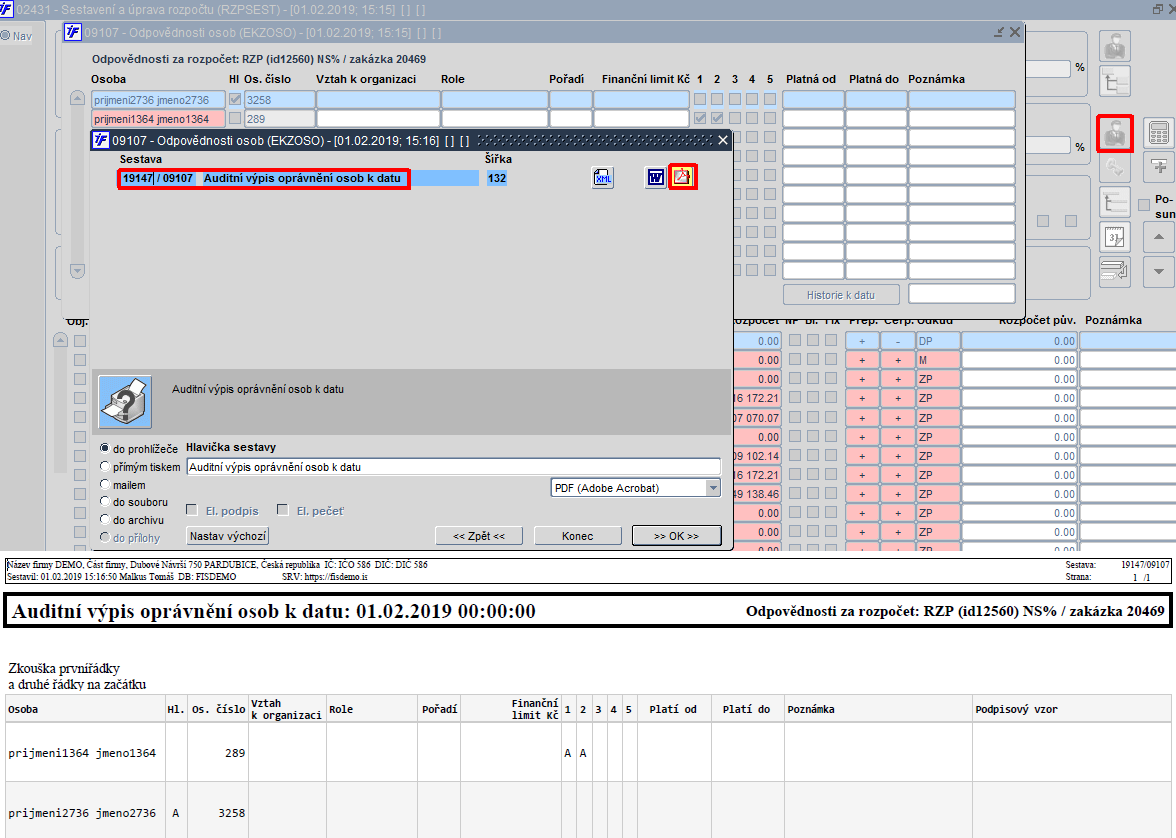Select 'do prohlížeče' output option
This screenshot has width=1176, height=838.
click(105, 448)
